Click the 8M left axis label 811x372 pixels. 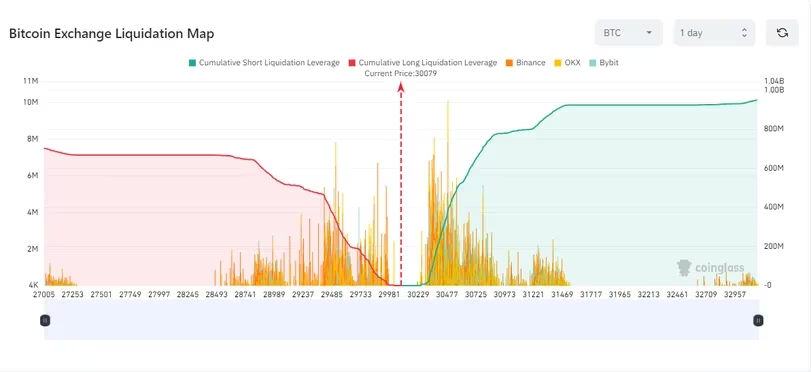[x=33, y=139]
